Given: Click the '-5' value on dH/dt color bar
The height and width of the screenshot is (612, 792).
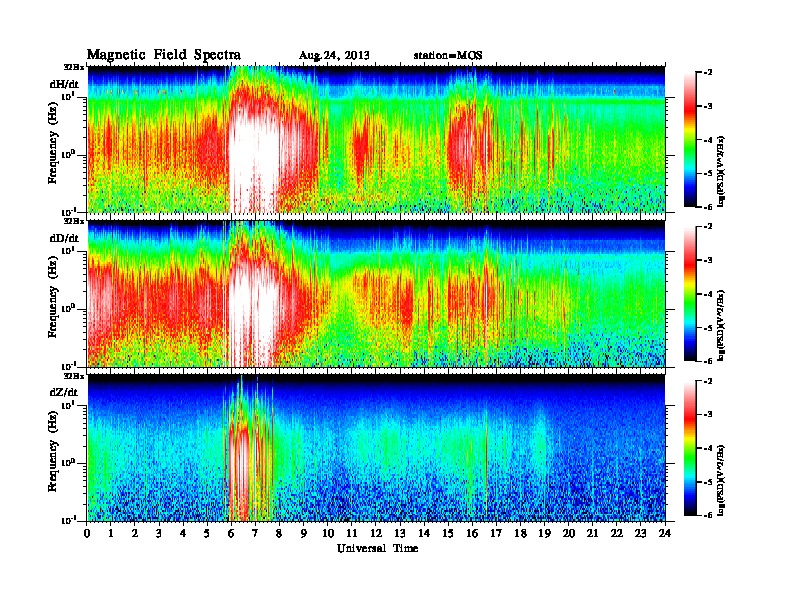Looking at the screenshot, I should [708, 173].
